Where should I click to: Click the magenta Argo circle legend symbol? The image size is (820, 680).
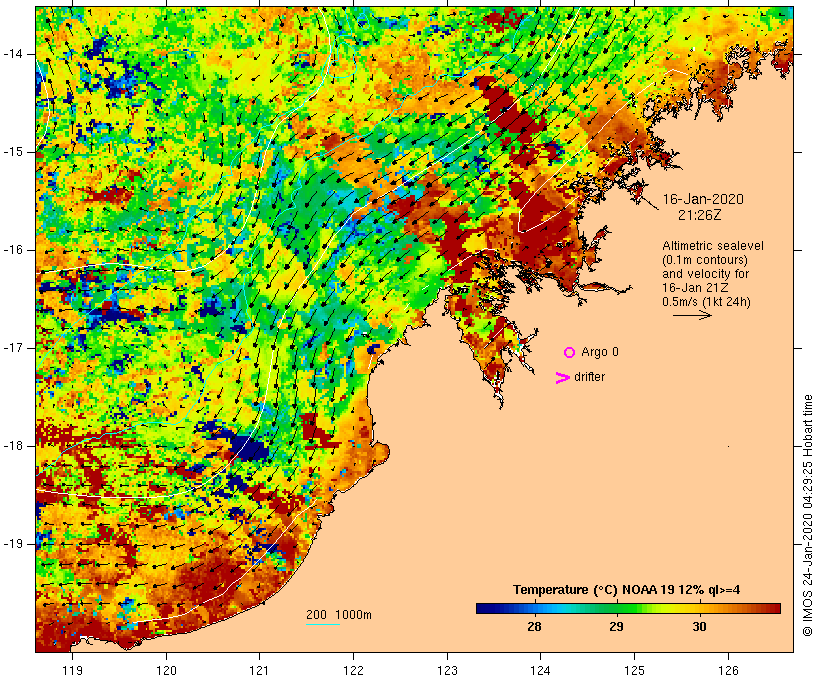570,353
